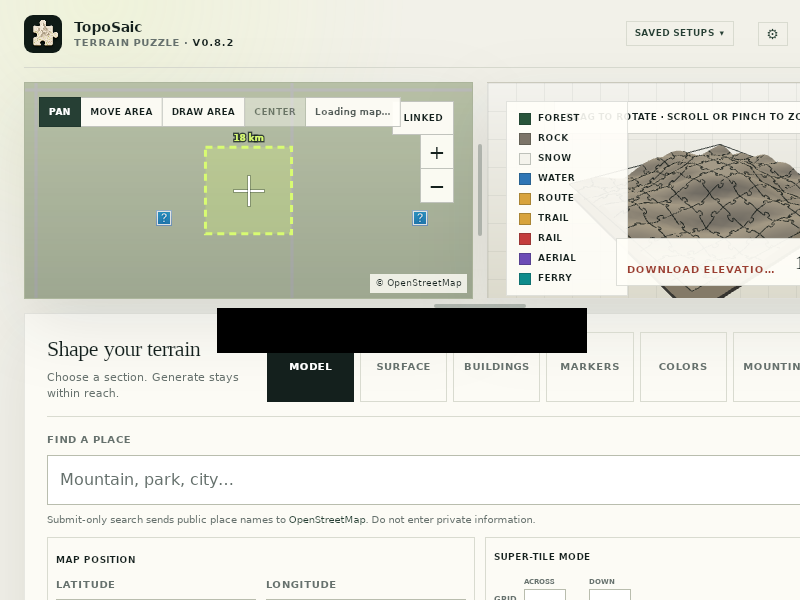Click the Trail color swatch
Viewport: 800px width, 600px height.
click(525, 218)
